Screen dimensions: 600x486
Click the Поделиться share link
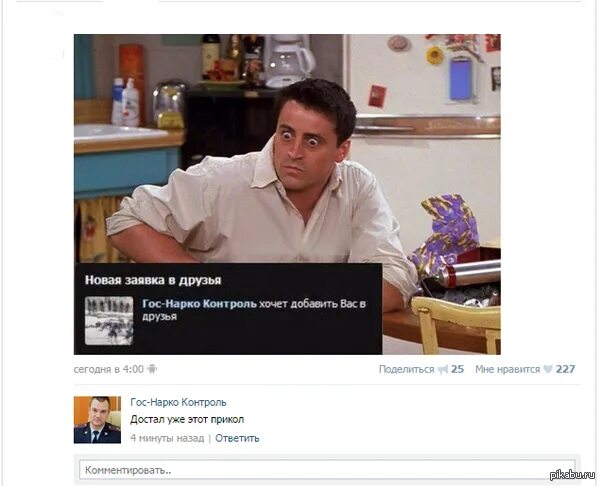[x=406, y=370]
